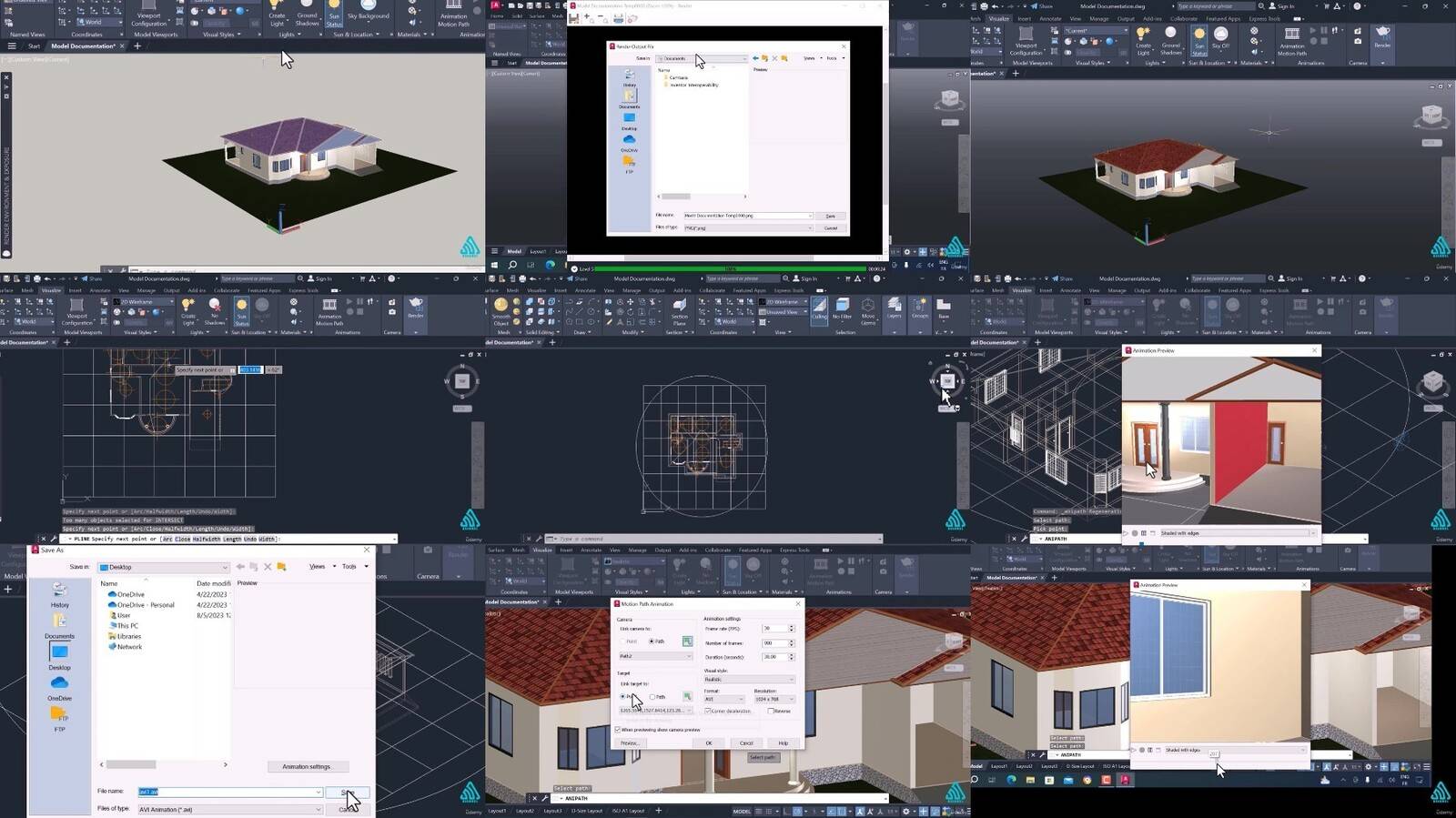Pick camera path icon in Motion Path Animation
Viewport: 1456px width, 818px height.
pos(687,641)
